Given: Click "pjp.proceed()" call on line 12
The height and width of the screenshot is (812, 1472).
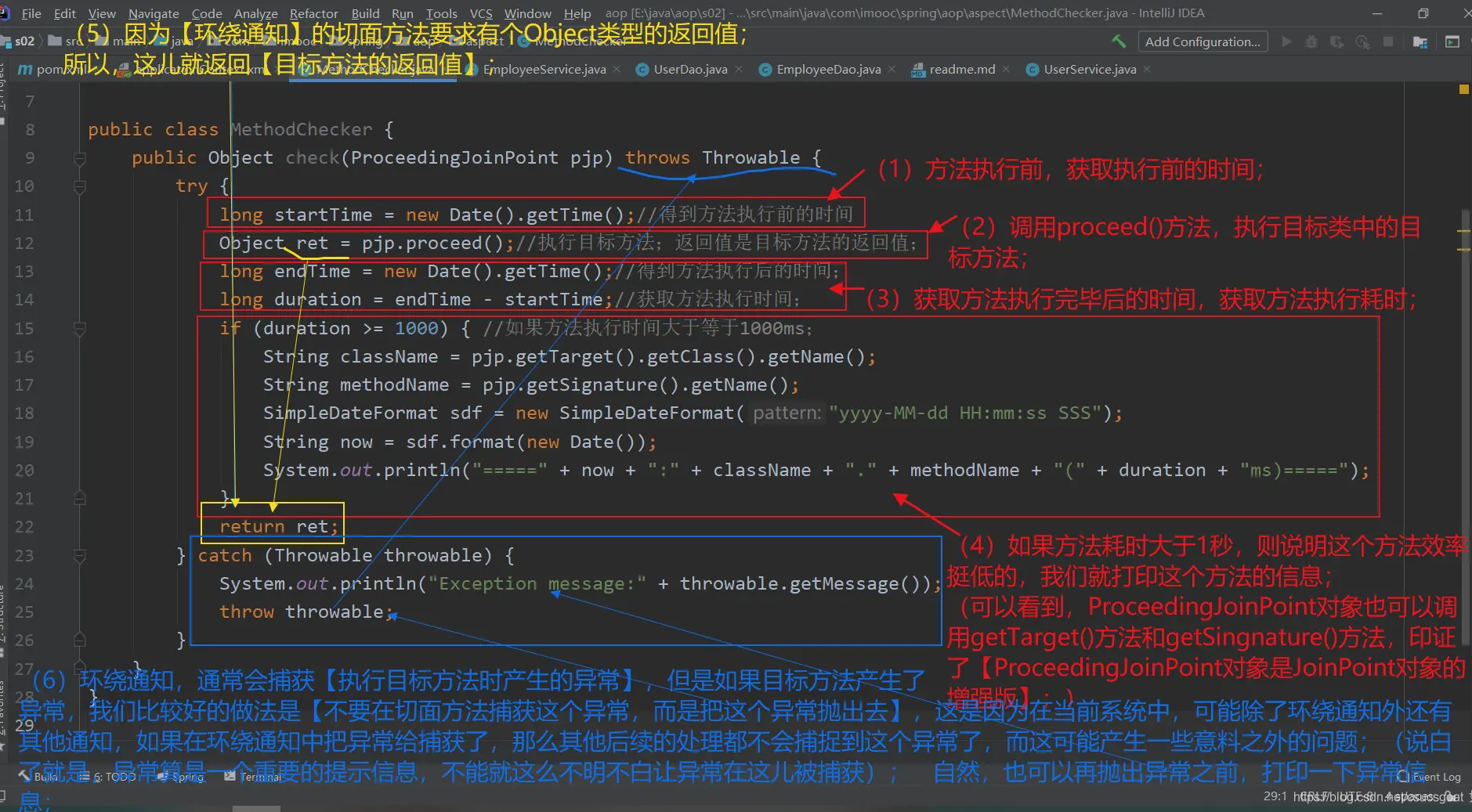Looking at the screenshot, I should 432,244.
